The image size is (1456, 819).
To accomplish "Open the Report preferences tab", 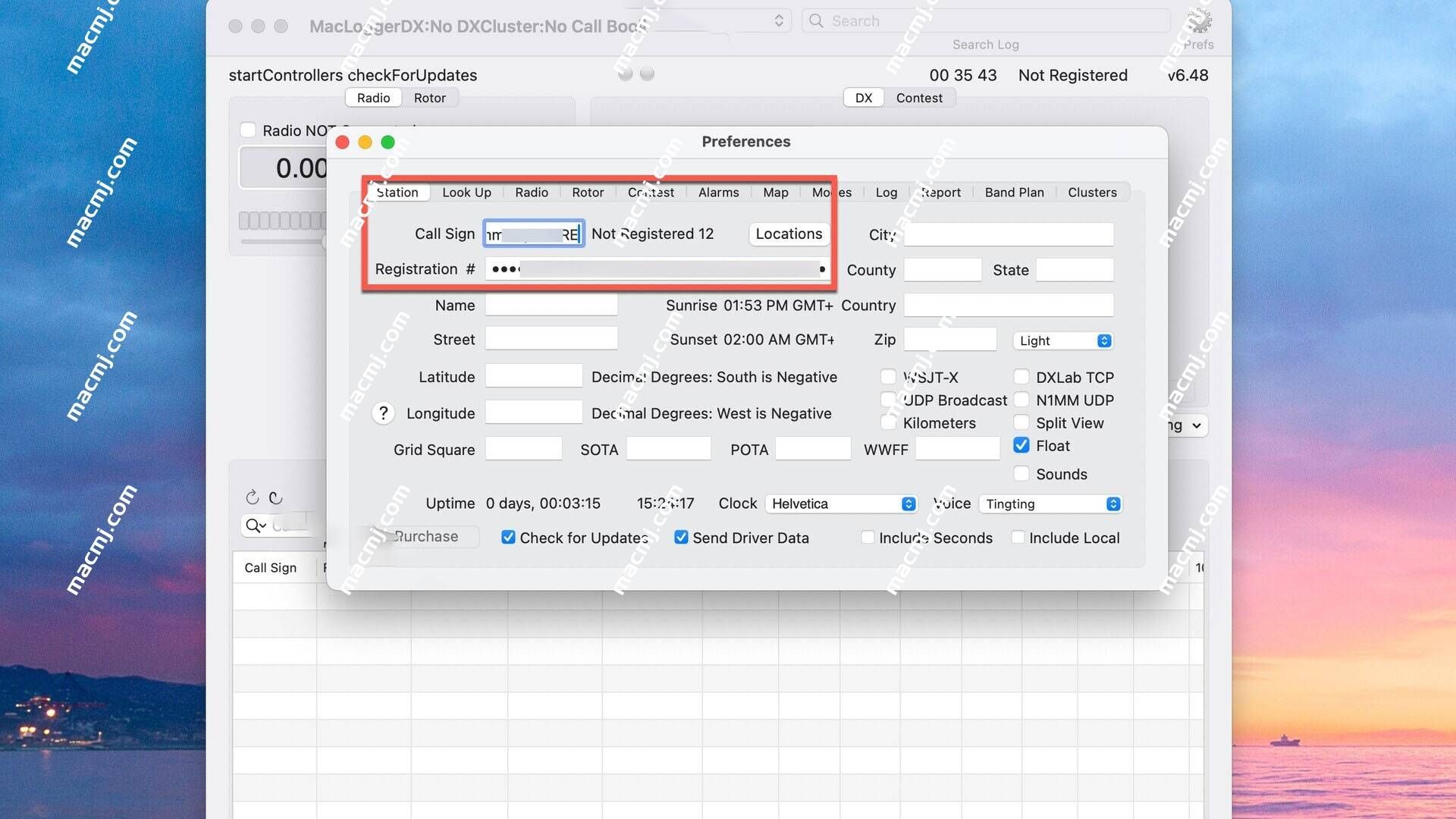I will (941, 192).
